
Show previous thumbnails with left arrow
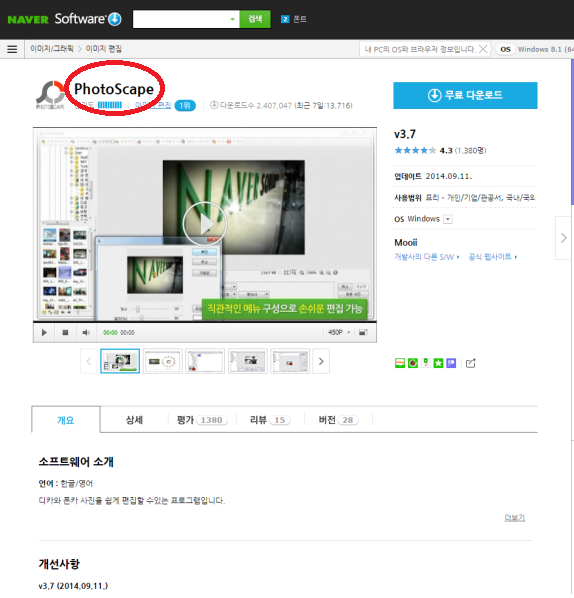coord(88,361)
